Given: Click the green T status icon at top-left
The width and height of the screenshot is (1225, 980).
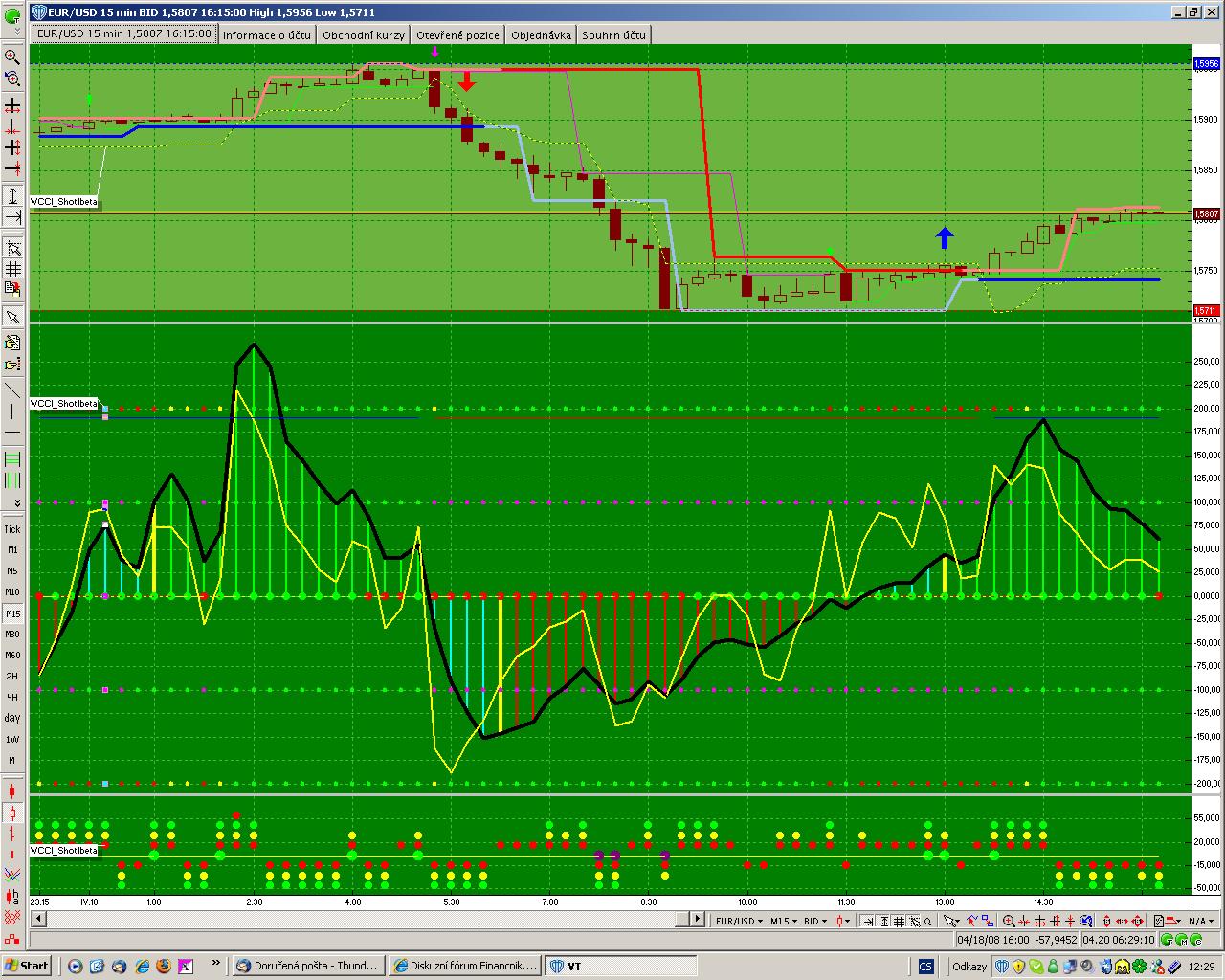Looking at the screenshot, I should [x=12, y=16].
